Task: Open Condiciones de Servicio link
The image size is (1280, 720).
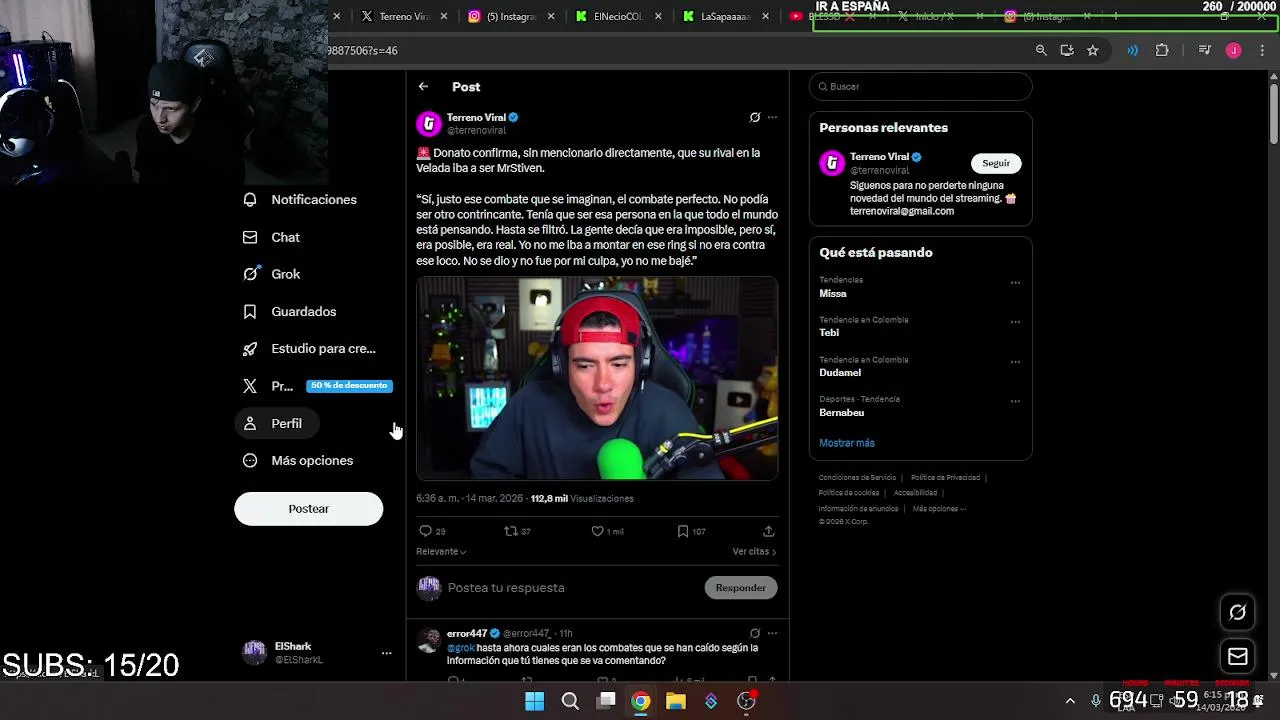Action: pos(857,478)
